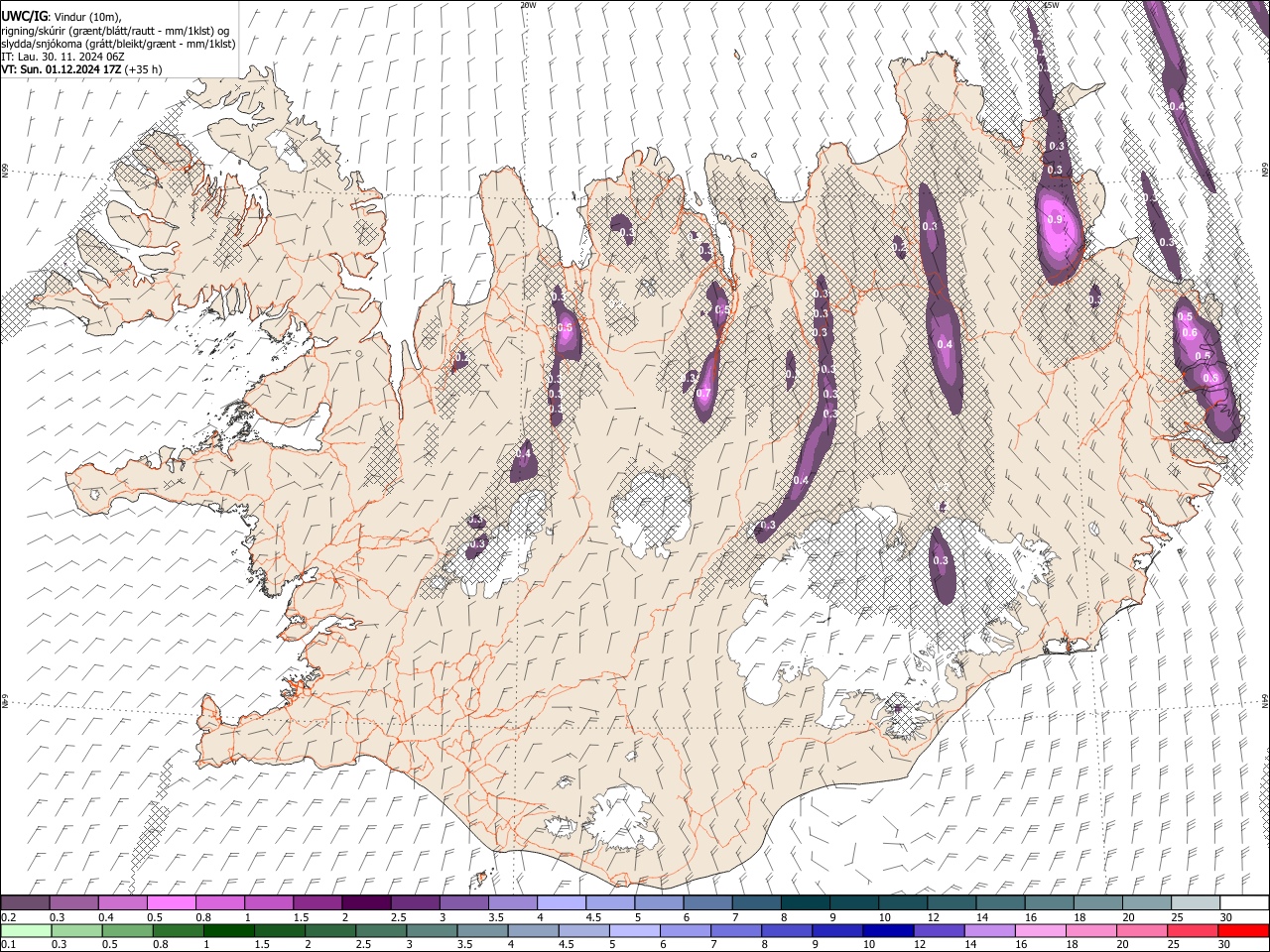The height and width of the screenshot is (952, 1270).
Task: Click the 'IT: Lau. 30. 11. 2024 06Z' line
Action: point(63,57)
